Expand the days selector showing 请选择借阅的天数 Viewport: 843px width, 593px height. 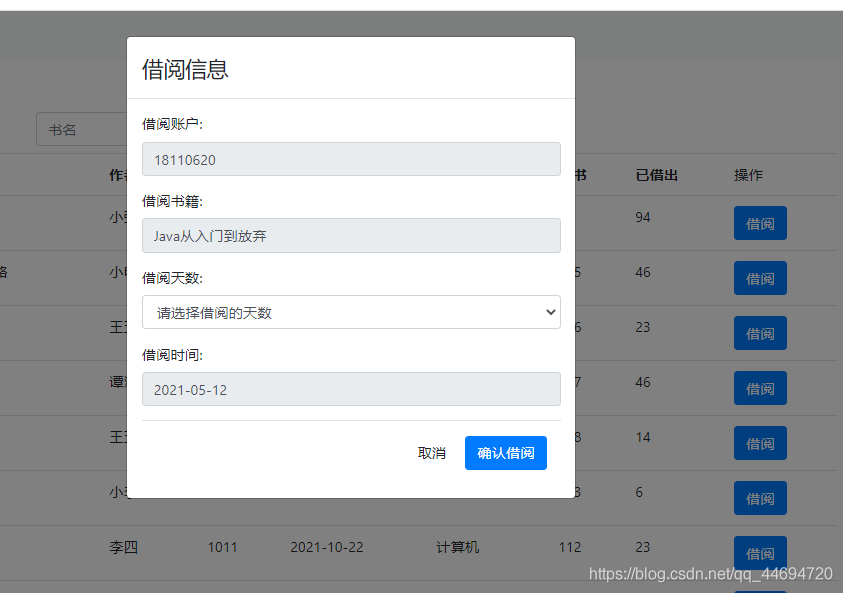pos(351,312)
